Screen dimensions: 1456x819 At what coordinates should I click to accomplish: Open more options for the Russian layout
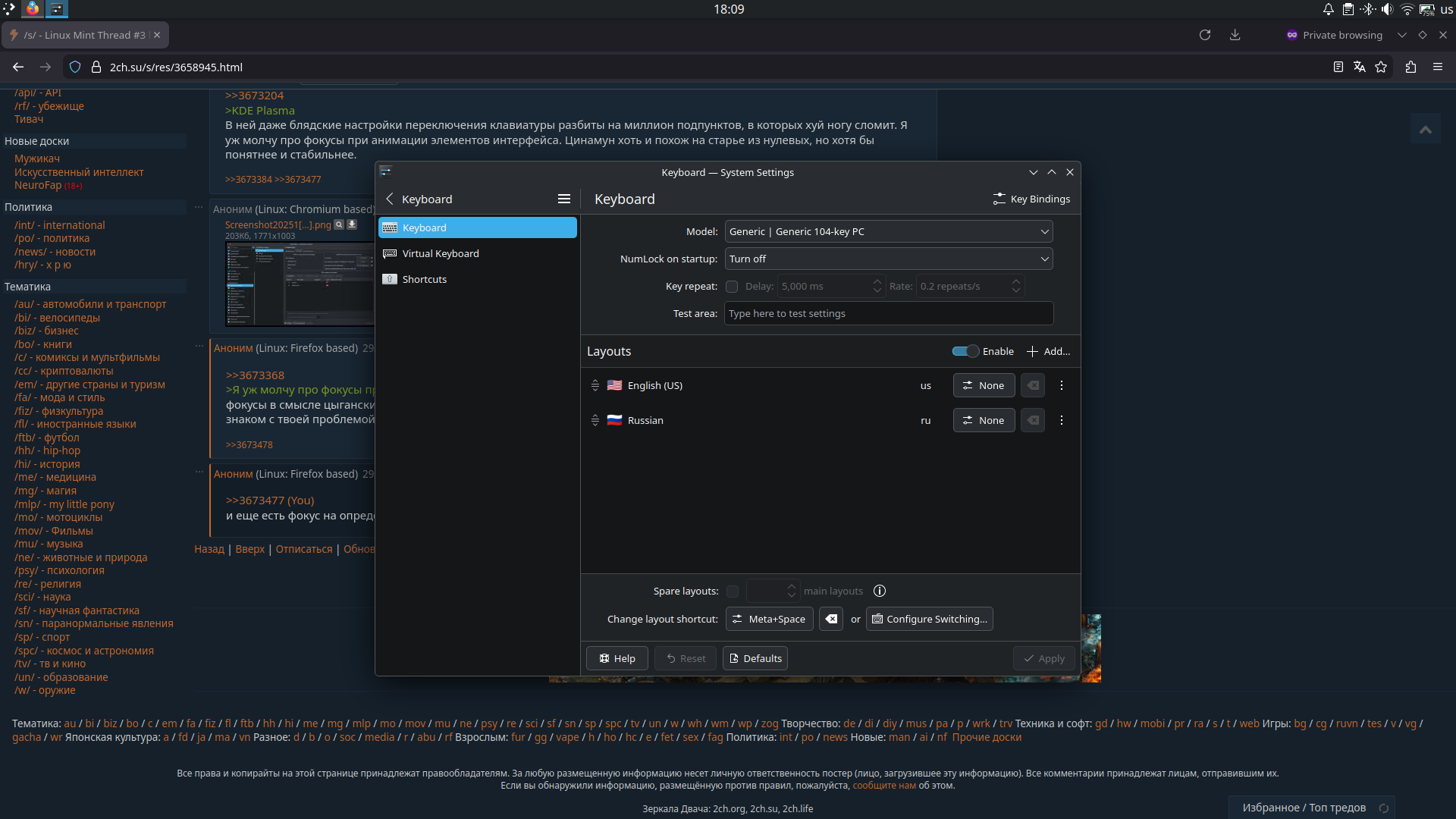[x=1061, y=420]
